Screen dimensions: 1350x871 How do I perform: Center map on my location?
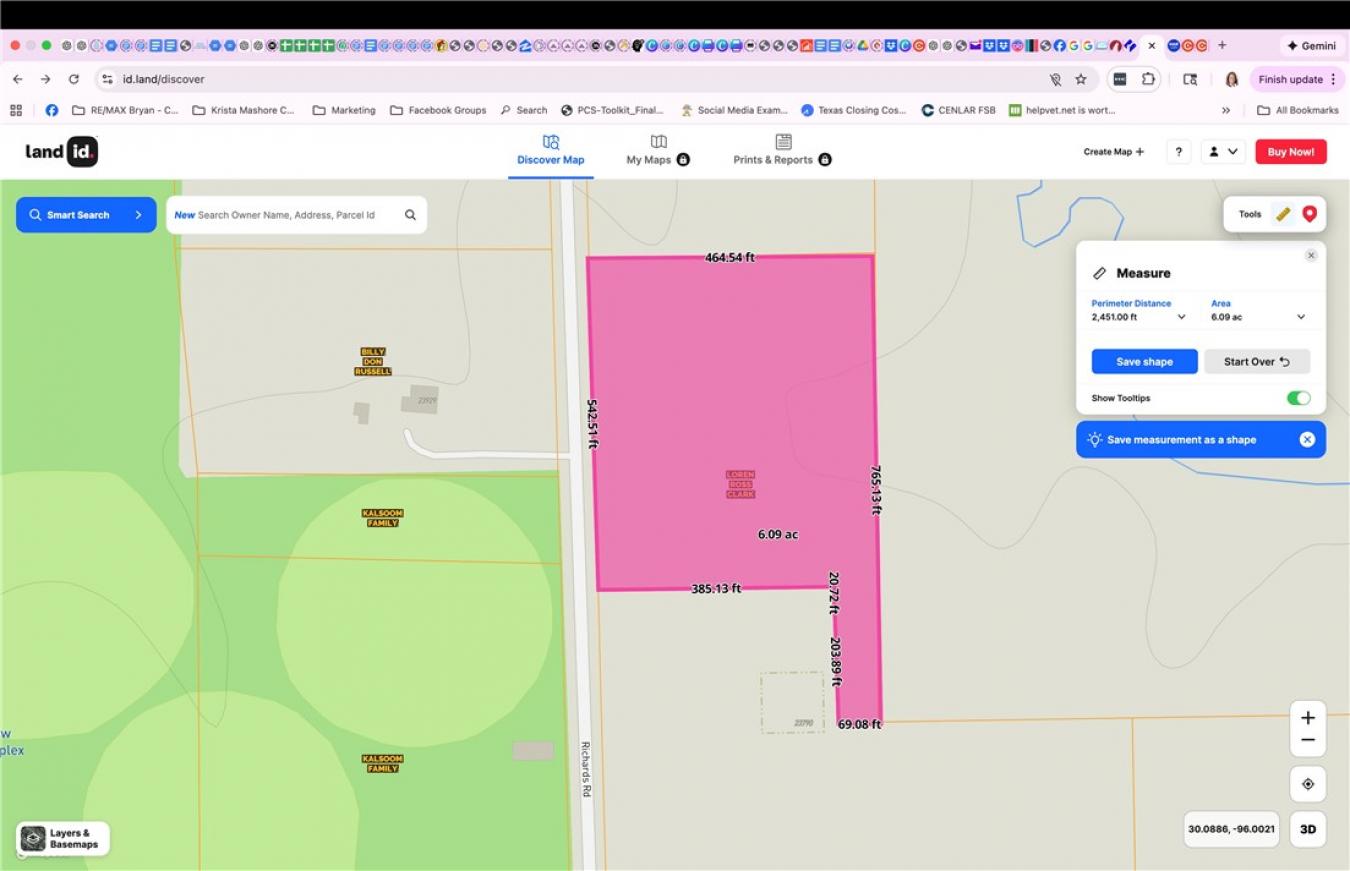1307,784
